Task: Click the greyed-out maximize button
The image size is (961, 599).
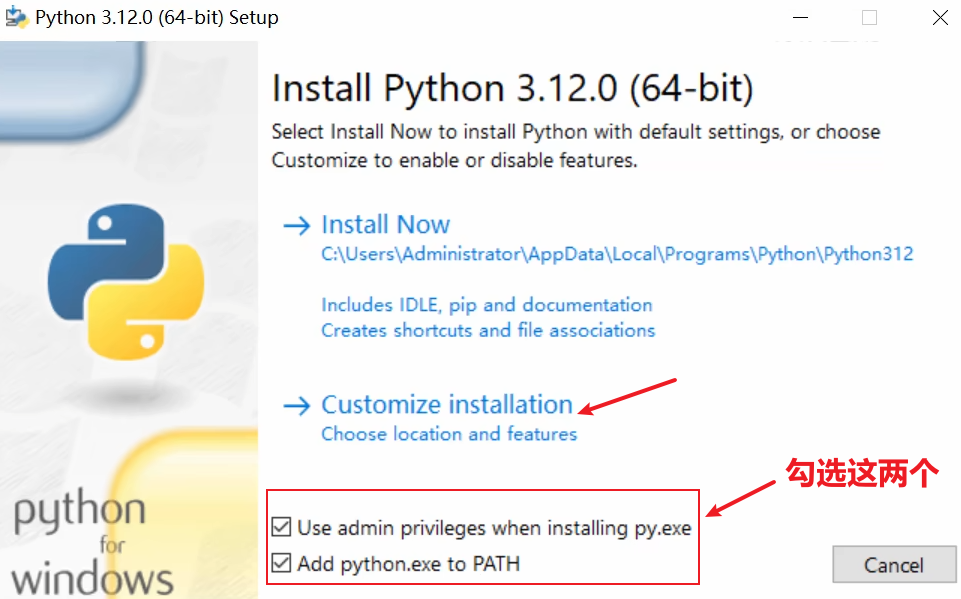Action: click(x=869, y=17)
